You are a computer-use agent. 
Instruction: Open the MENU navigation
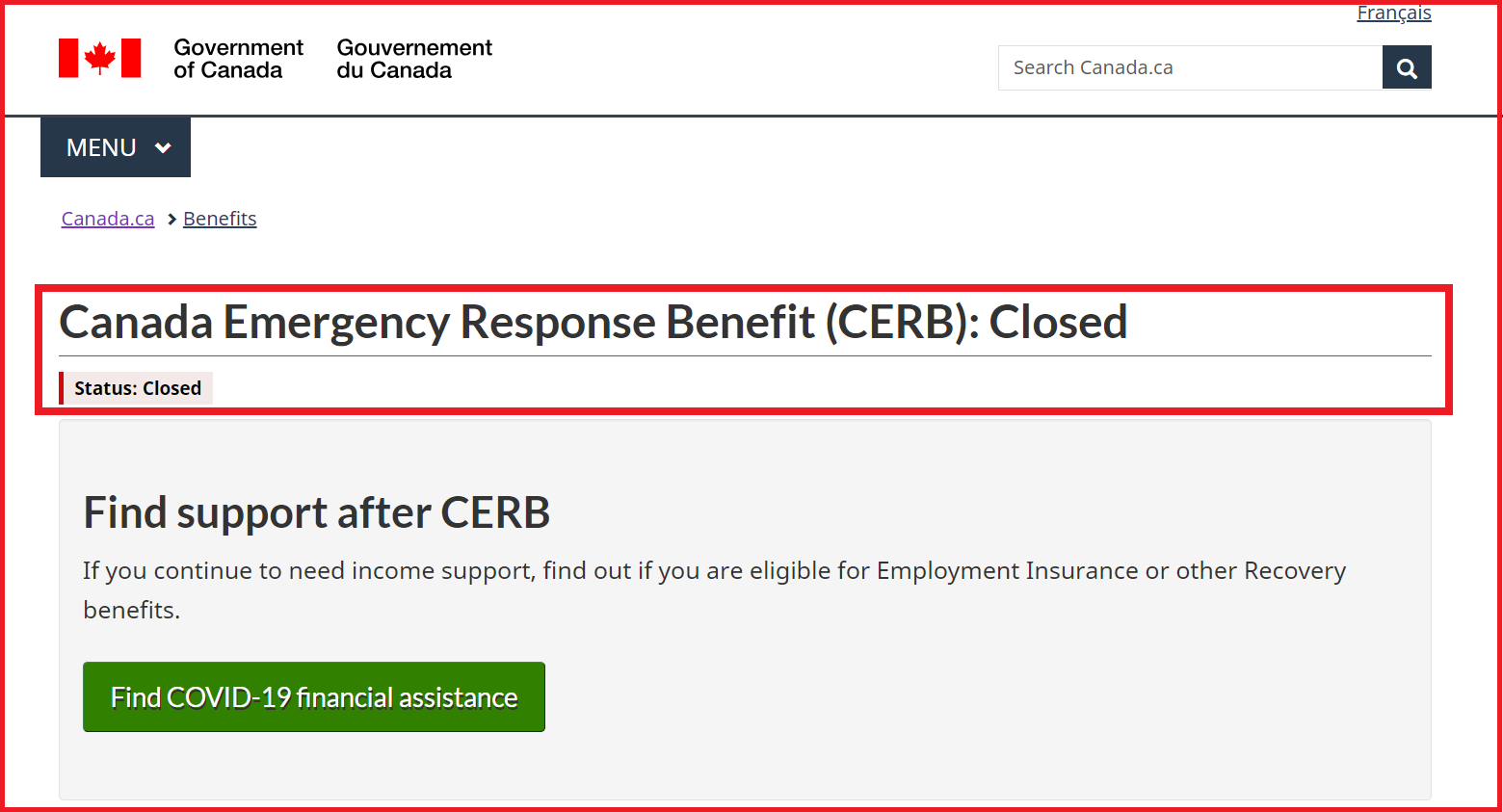point(101,146)
